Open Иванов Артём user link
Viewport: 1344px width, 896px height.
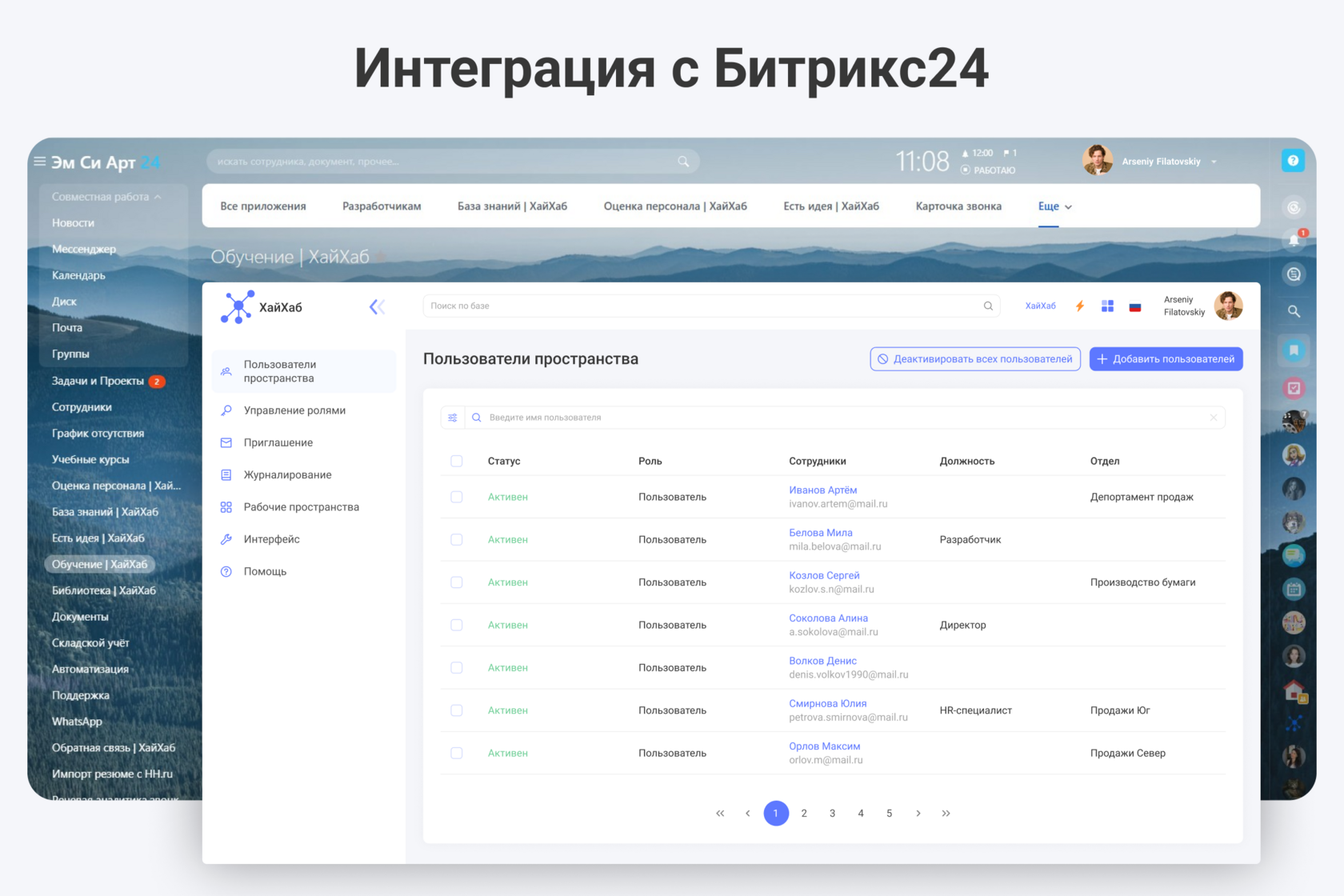pyautogui.click(x=822, y=490)
